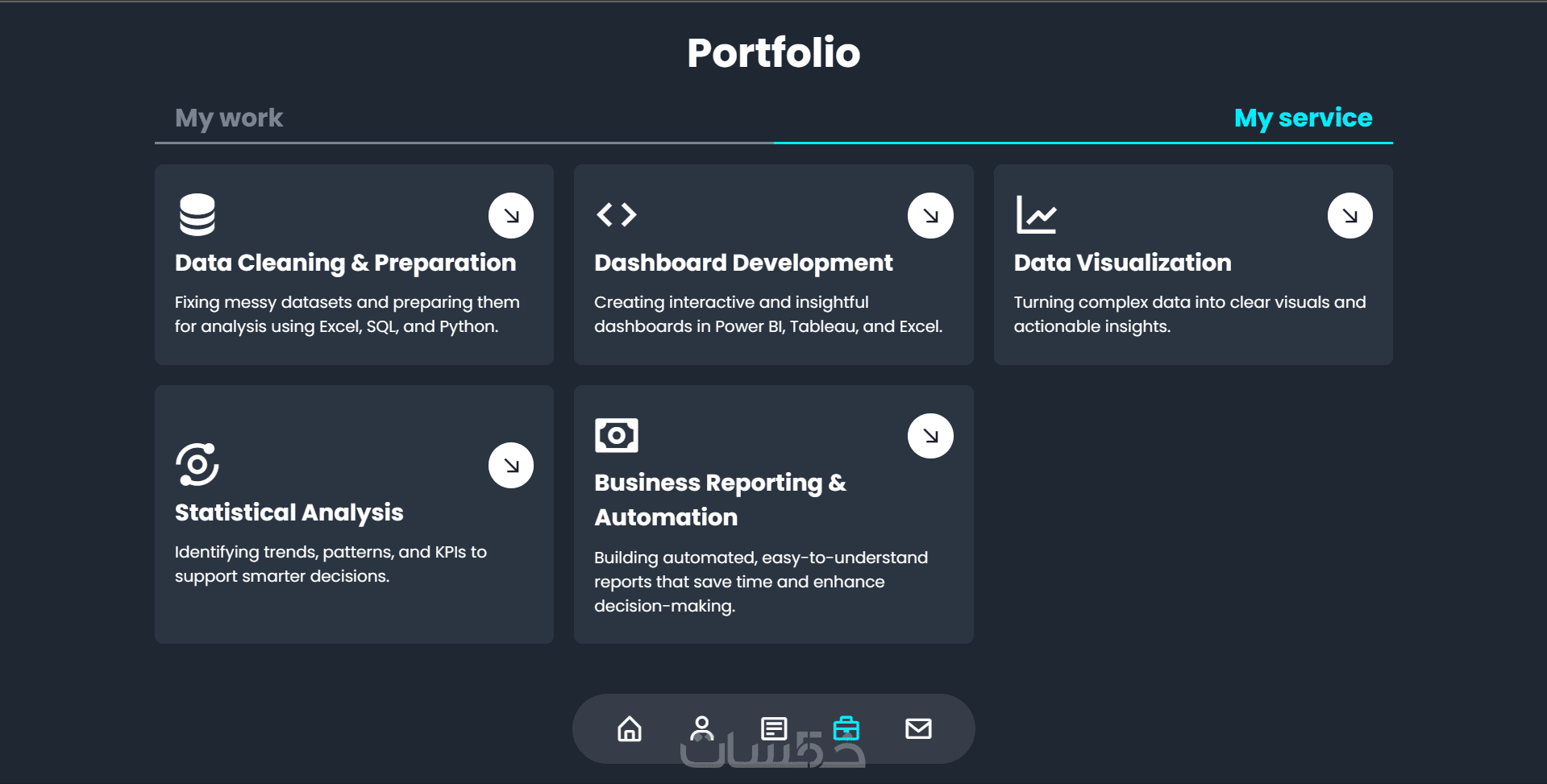Open Dashboard Development arrow button
Screen dimensions: 1547x784
pyautogui.click(x=930, y=216)
